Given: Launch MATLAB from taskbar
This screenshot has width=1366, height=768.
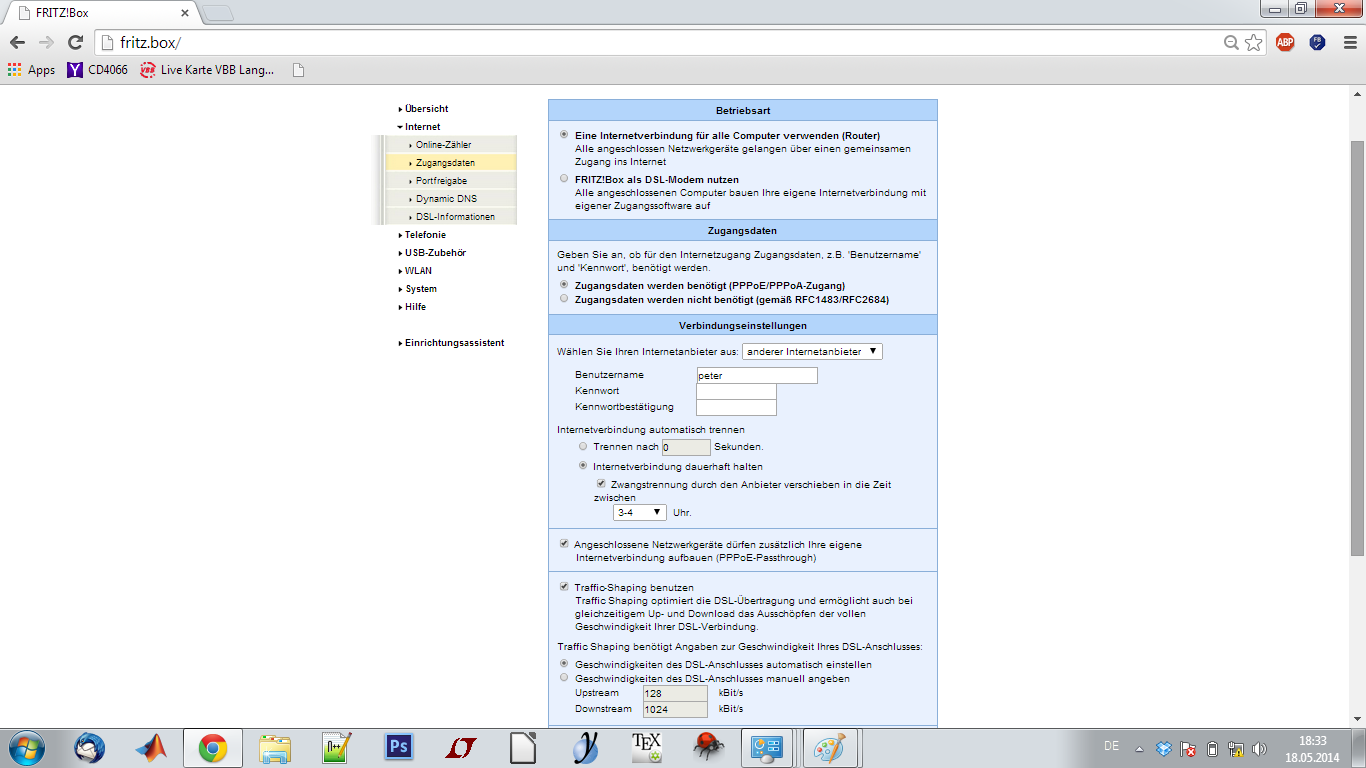Looking at the screenshot, I should coord(152,748).
